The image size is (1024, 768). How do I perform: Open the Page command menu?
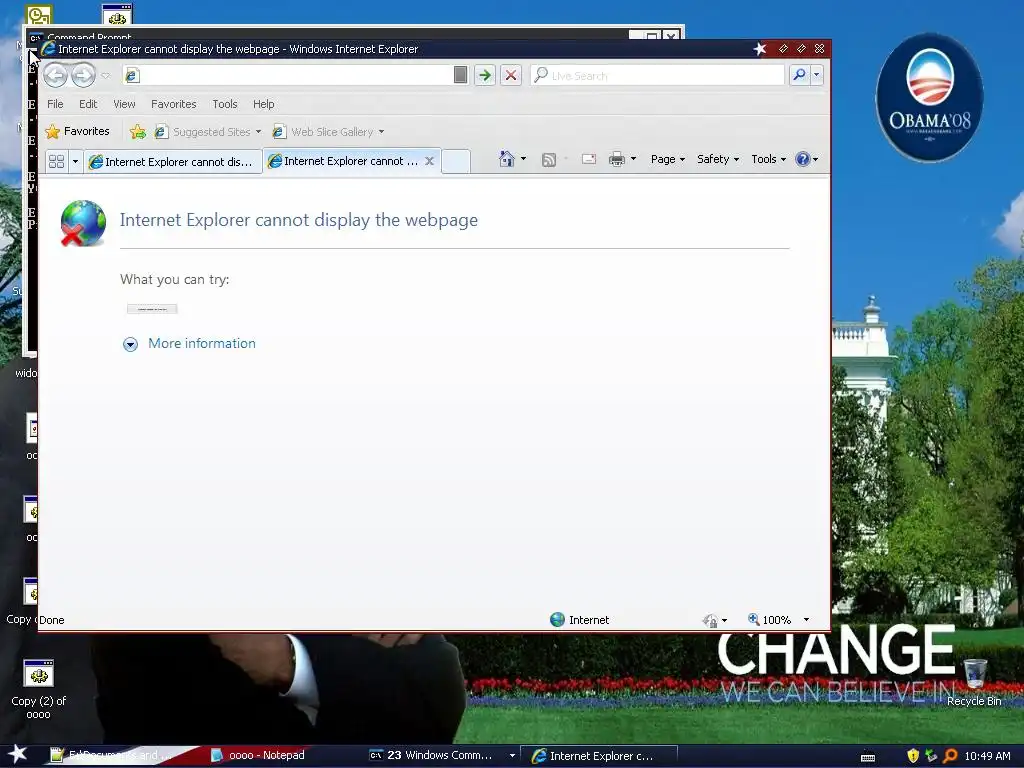coord(667,159)
